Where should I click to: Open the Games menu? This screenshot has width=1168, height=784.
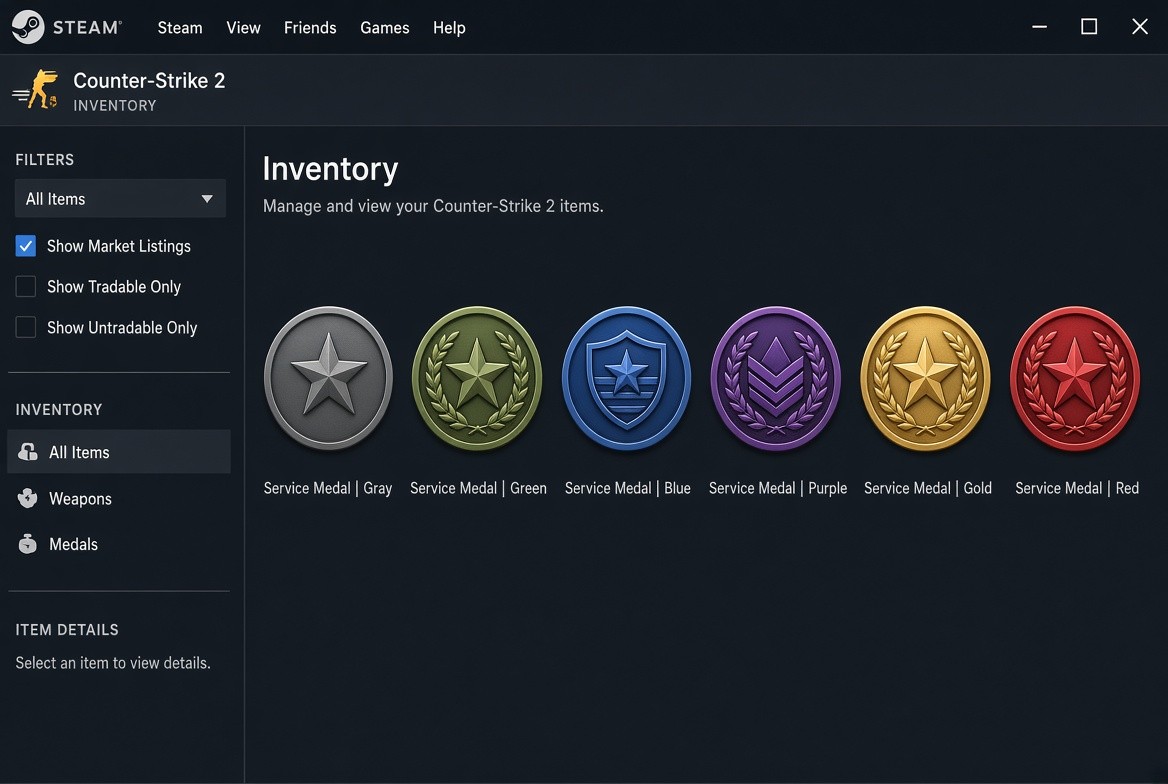click(384, 28)
